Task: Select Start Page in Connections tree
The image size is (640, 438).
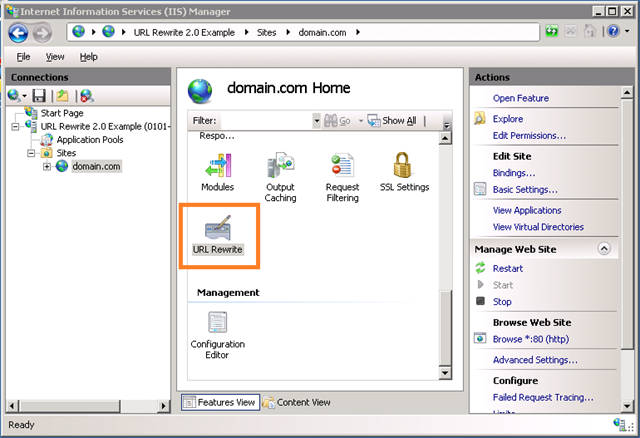Action: pos(62,113)
